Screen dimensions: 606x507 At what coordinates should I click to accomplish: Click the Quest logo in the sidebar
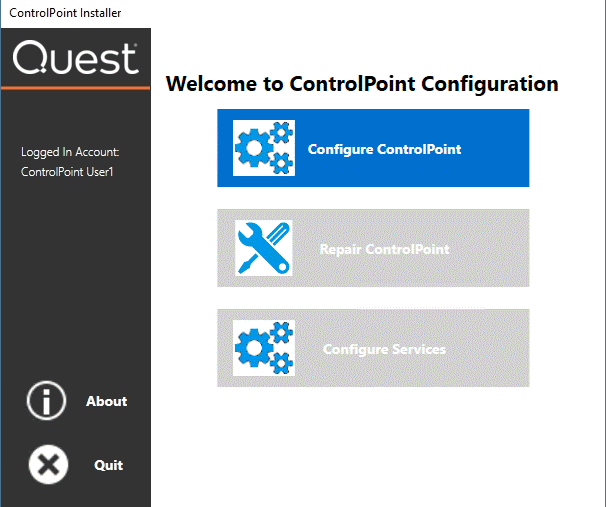pyautogui.click(x=75, y=59)
